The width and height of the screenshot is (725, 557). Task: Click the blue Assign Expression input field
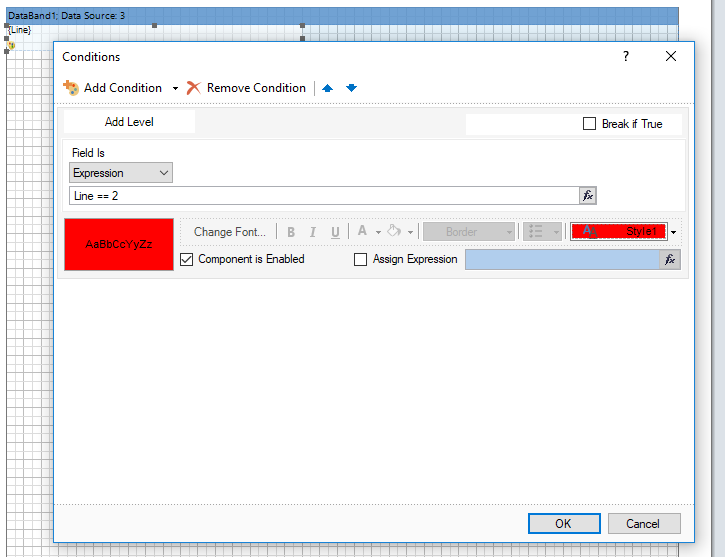[562, 260]
